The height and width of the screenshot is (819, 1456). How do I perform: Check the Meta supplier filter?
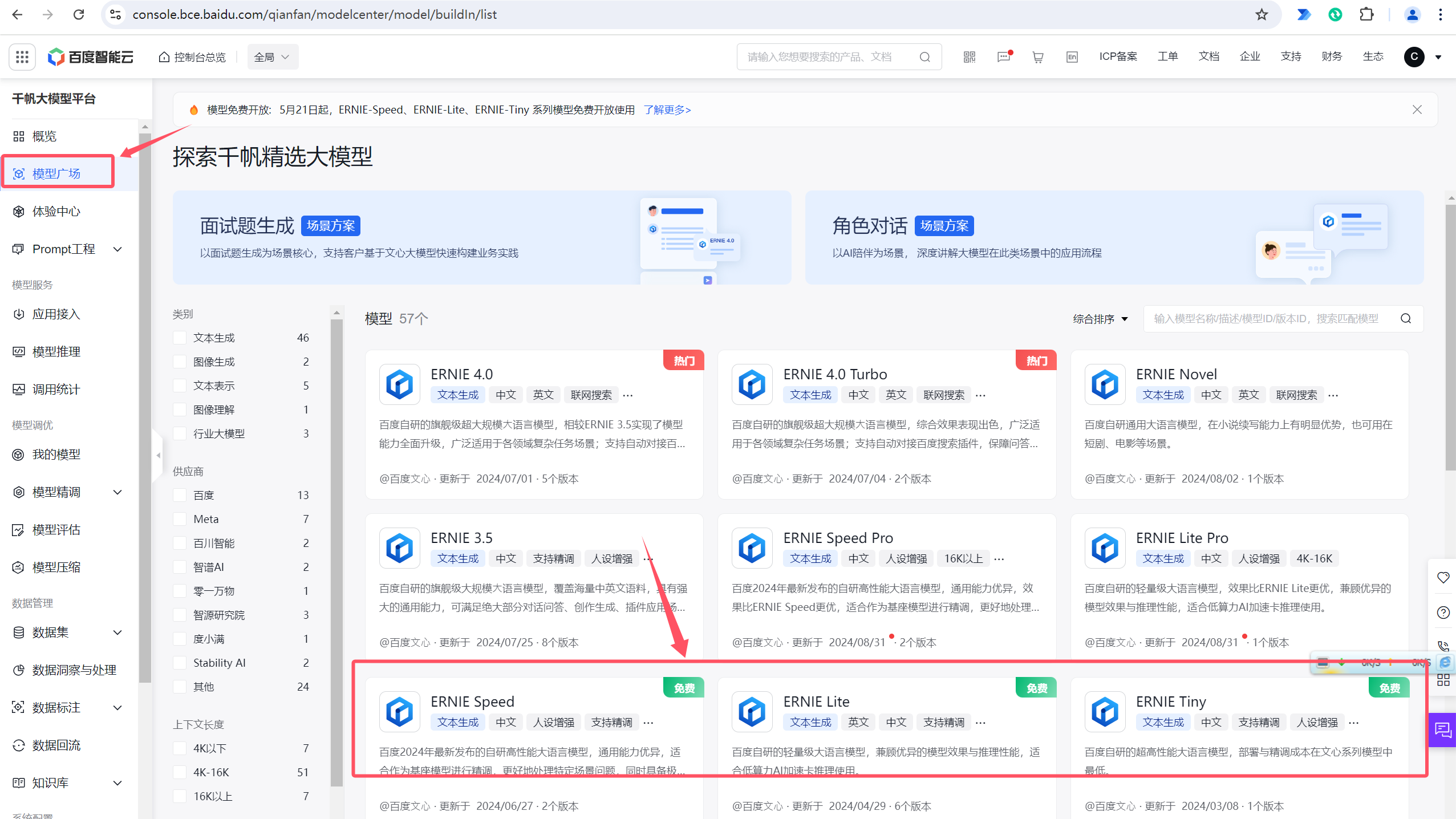pyautogui.click(x=180, y=519)
